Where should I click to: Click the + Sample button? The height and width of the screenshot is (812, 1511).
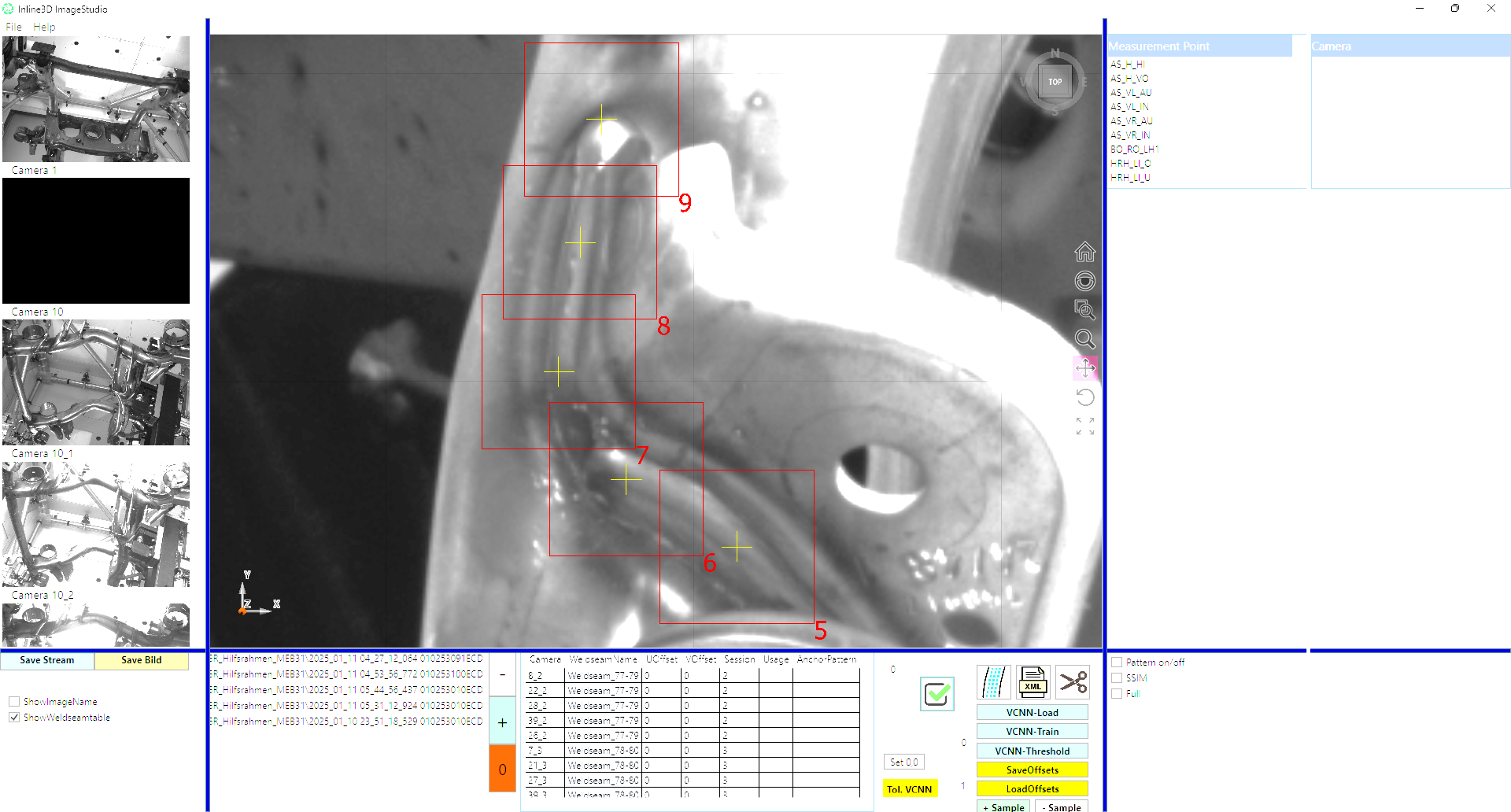[x=1003, y=806]
